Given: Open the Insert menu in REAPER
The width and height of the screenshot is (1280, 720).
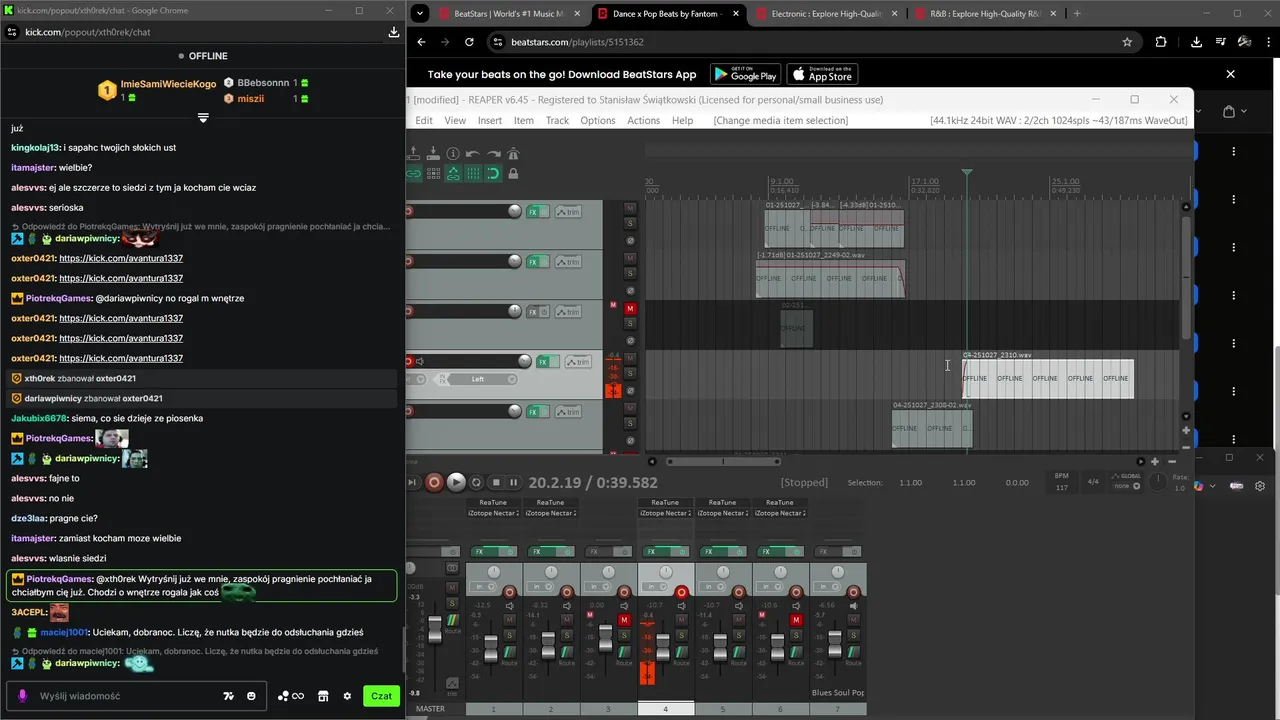Looking at the screenshot, I should pyautogui.click(x=490, y=120).
